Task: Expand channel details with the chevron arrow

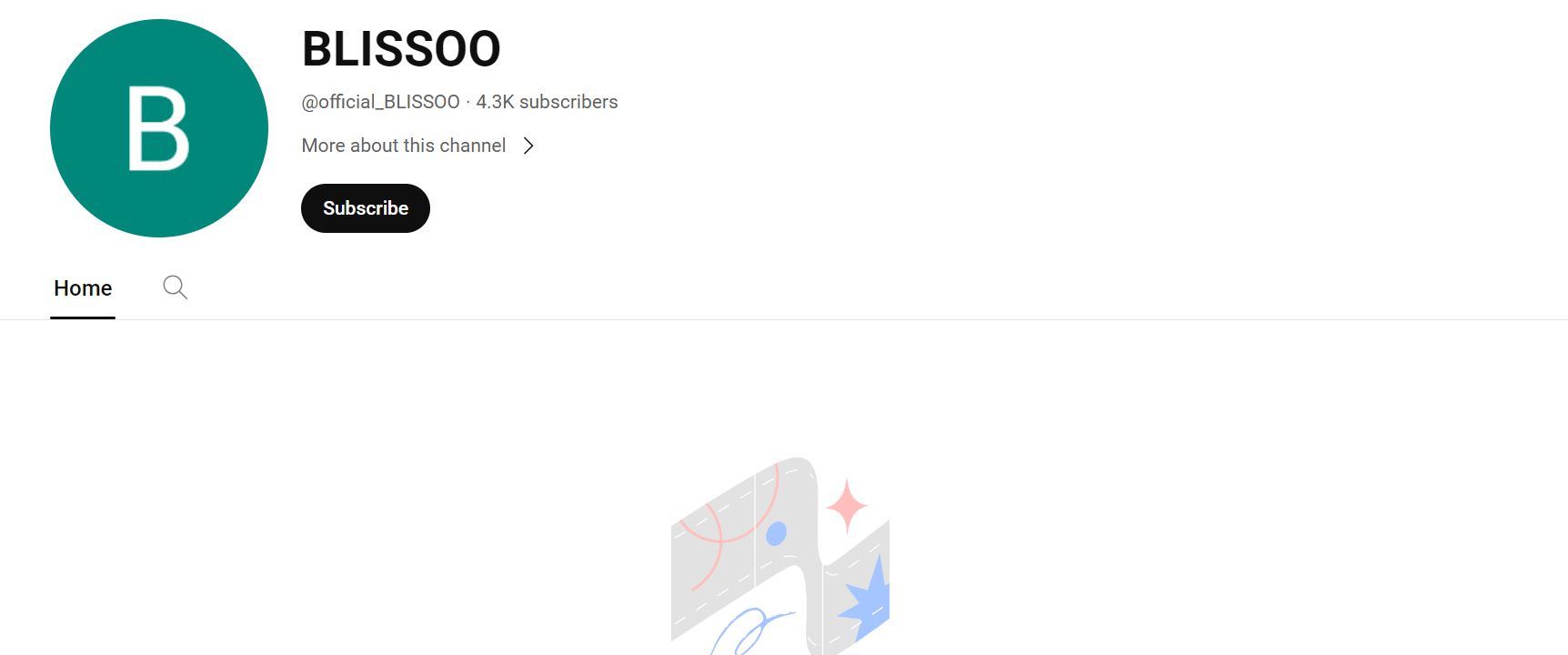Action: pos(528,146)
